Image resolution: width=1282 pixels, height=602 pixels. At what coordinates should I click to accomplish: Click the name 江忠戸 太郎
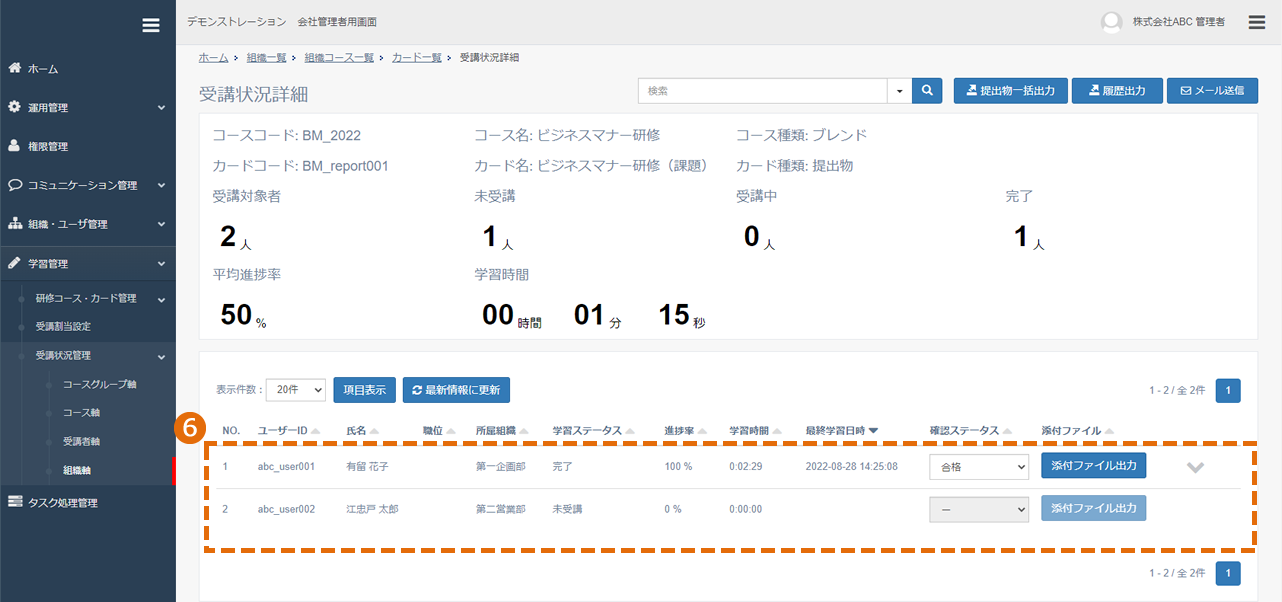click(x=372, y=509)
